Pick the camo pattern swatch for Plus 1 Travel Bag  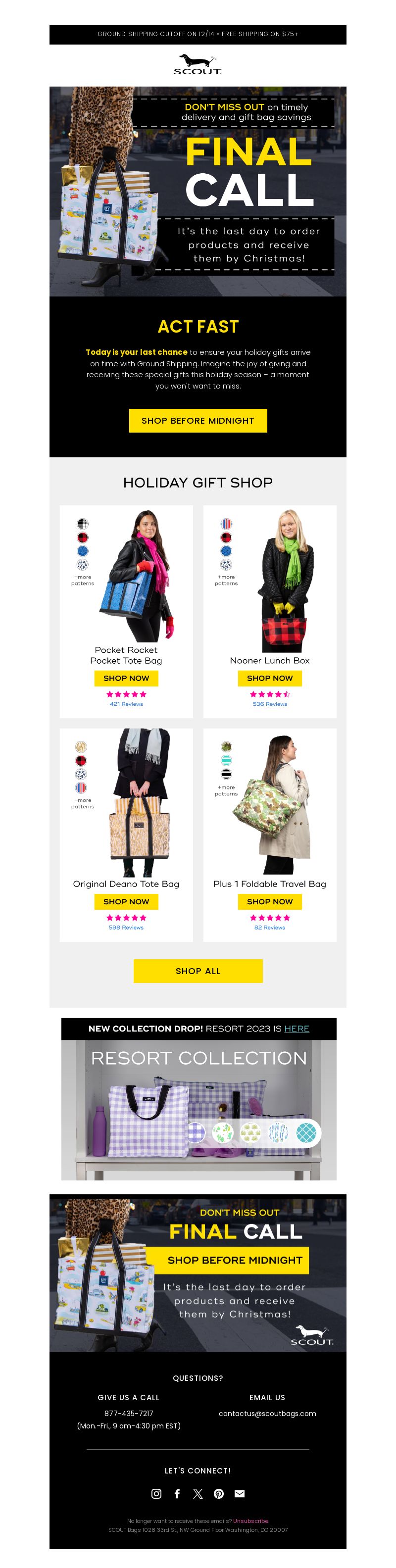point(226,746)
